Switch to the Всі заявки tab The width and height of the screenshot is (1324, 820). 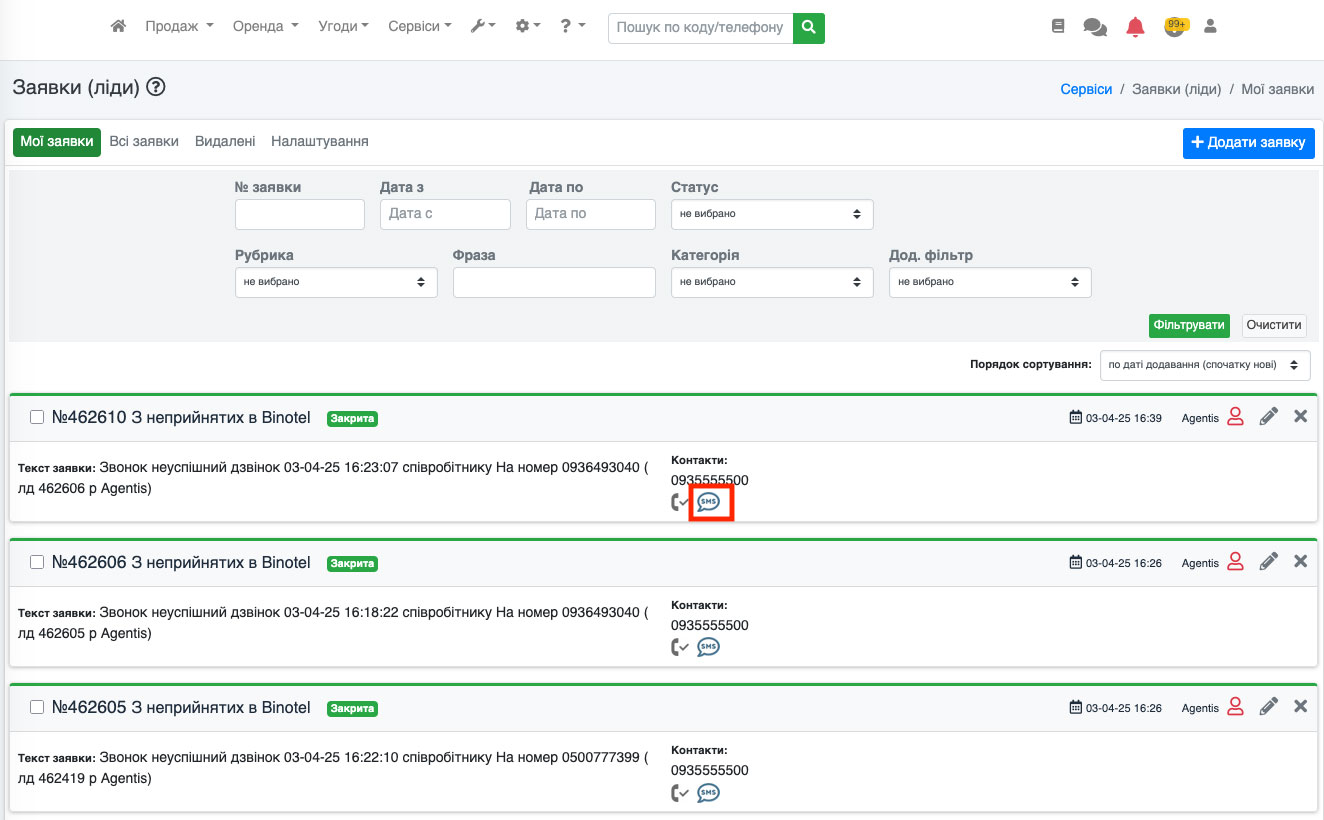pyautogui.click(x=144, y=142)
